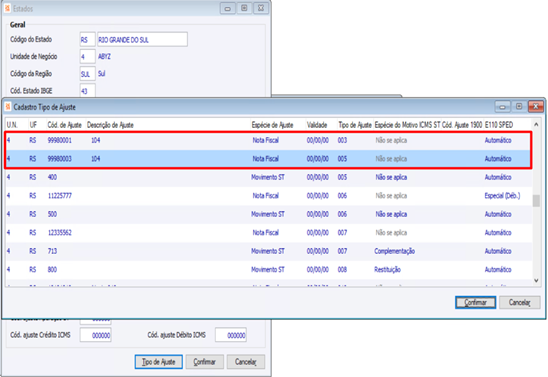Click Espécie do Motivo ICMS ST header

click(x=407, y=125)
